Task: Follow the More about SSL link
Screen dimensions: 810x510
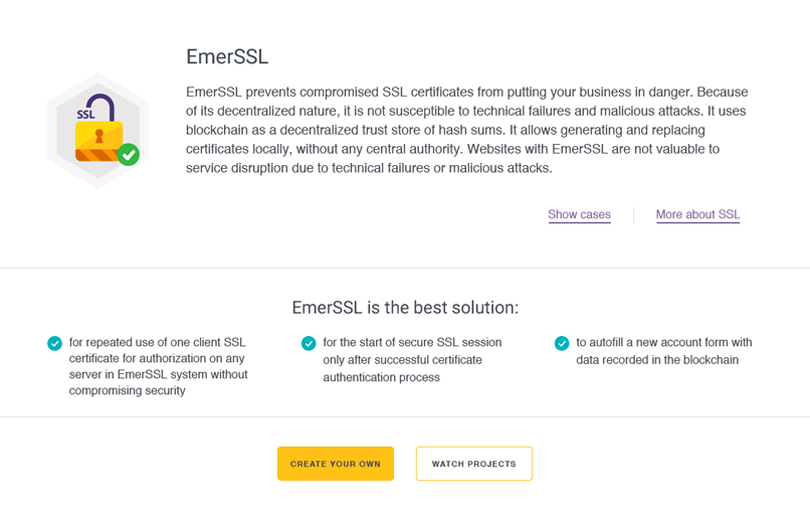Action: pos(697,214)
